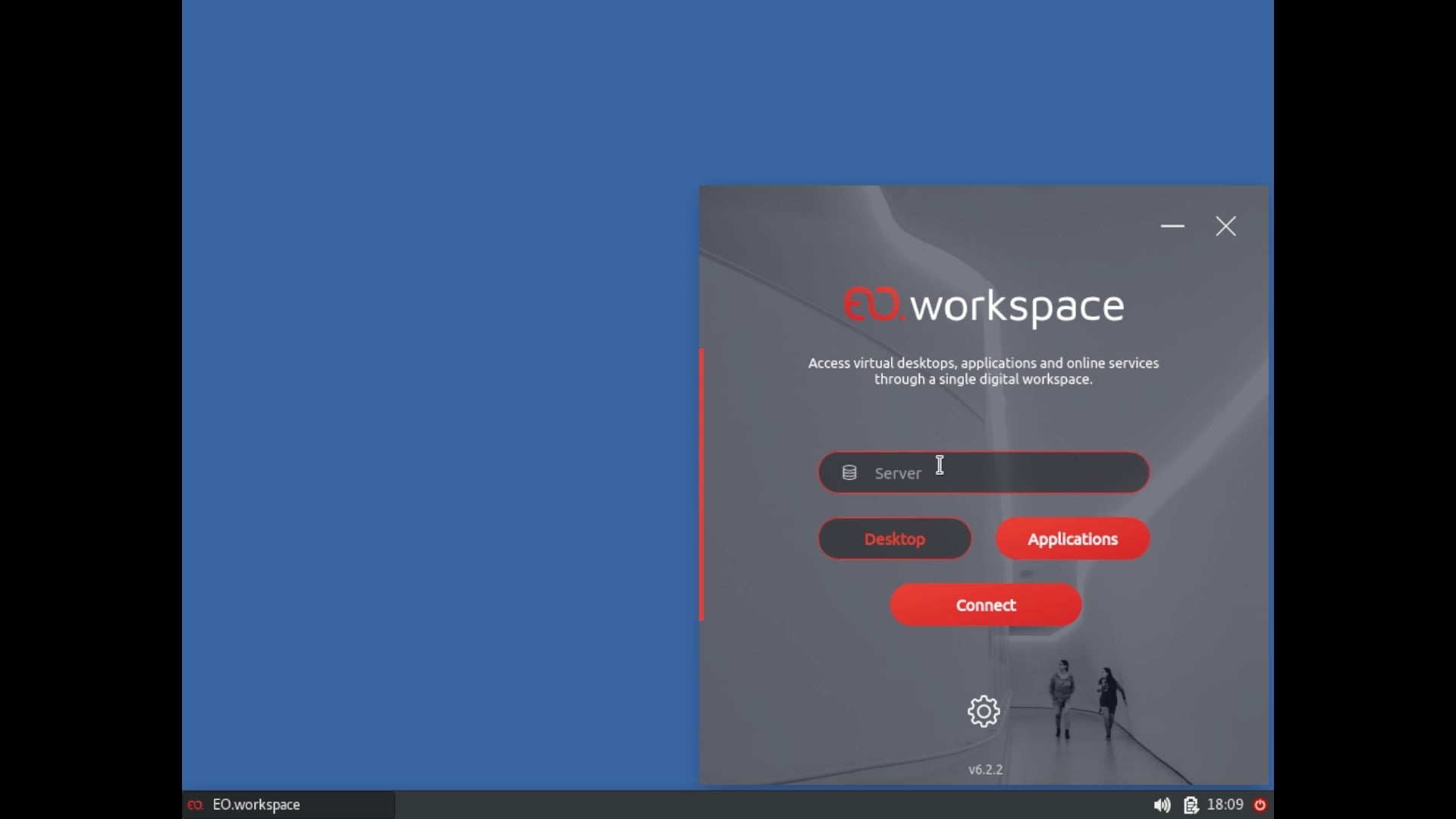The height and width of the screenshot is (819, 1456).
Task: Click the red power icon in the taskbar
Action: tap(1260, 805)
